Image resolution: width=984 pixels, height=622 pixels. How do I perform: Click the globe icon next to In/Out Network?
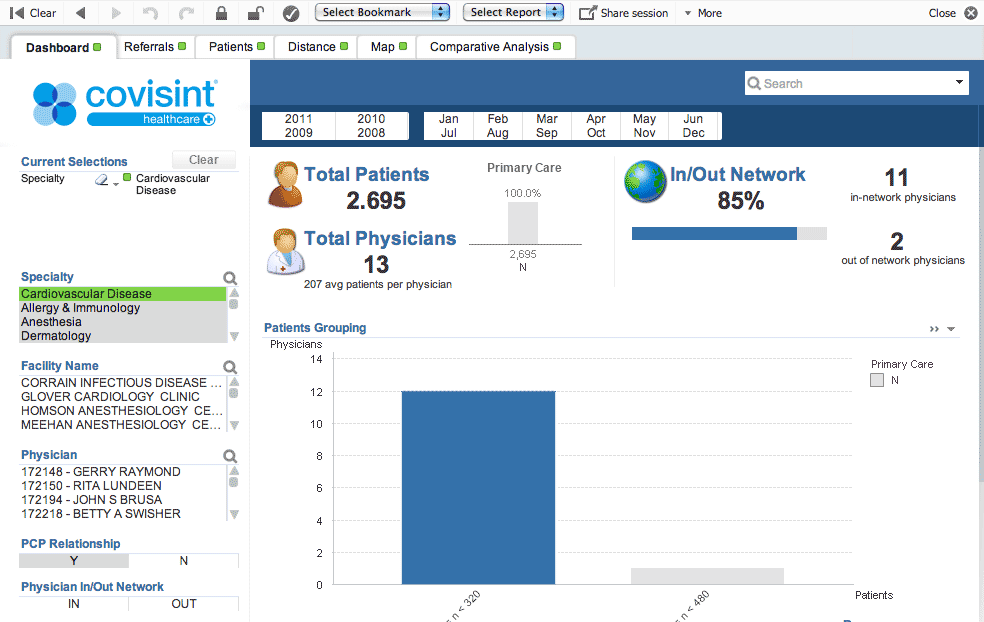click(645, 182)
